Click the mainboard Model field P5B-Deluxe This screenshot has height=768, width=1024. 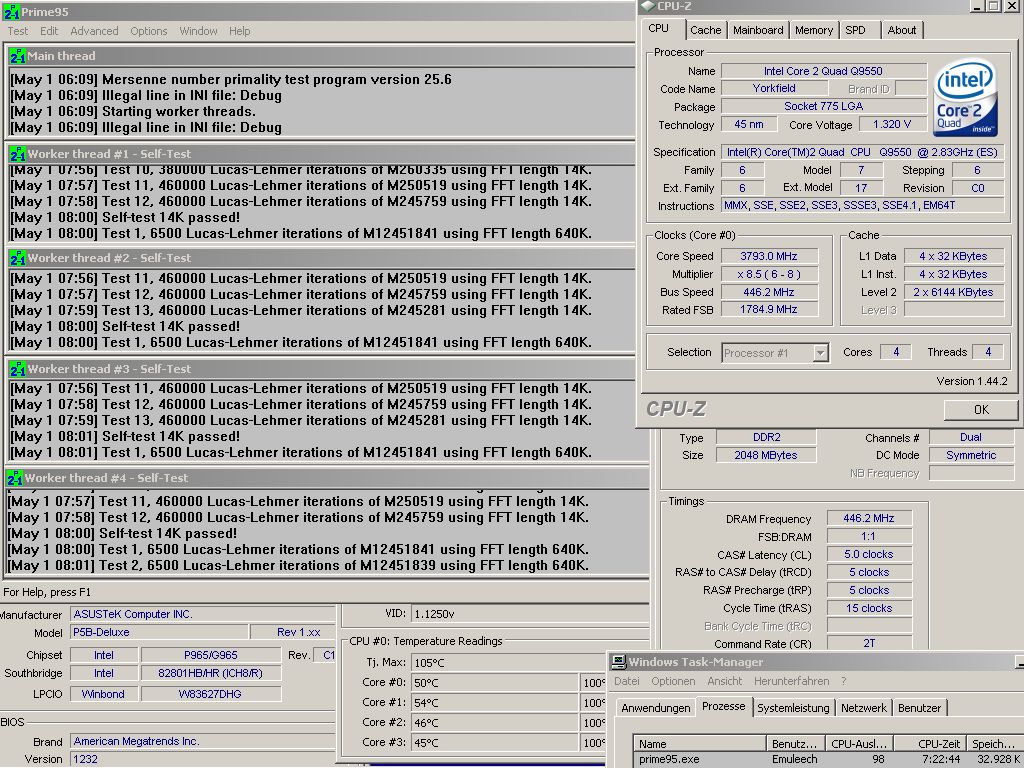pyautogui.click(x=159, y=632)
